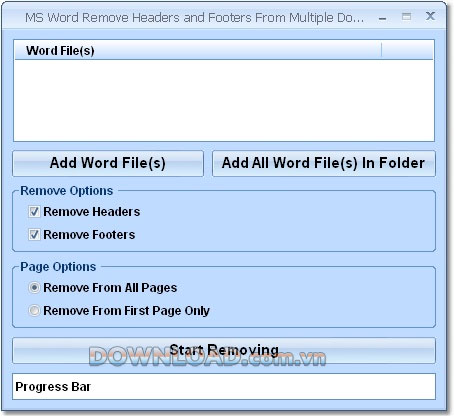Click inside the empty Word file list
The height and width of the screenshot is (418, 454).
pos(224,101)
